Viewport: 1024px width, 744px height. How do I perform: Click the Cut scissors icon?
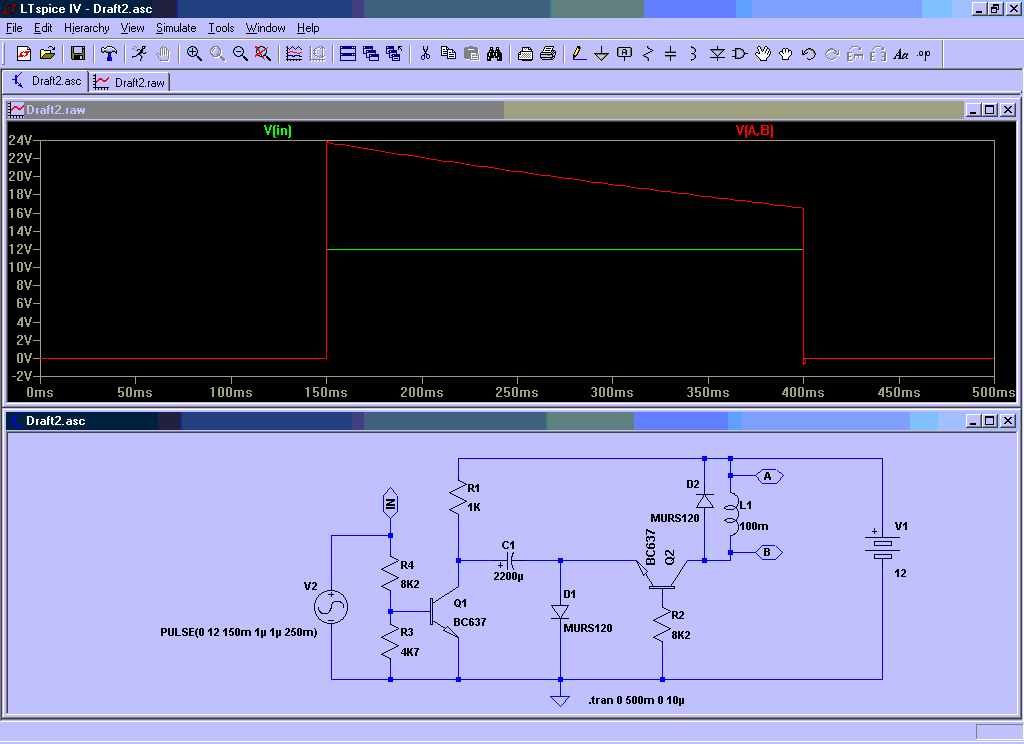pos(425,54)
